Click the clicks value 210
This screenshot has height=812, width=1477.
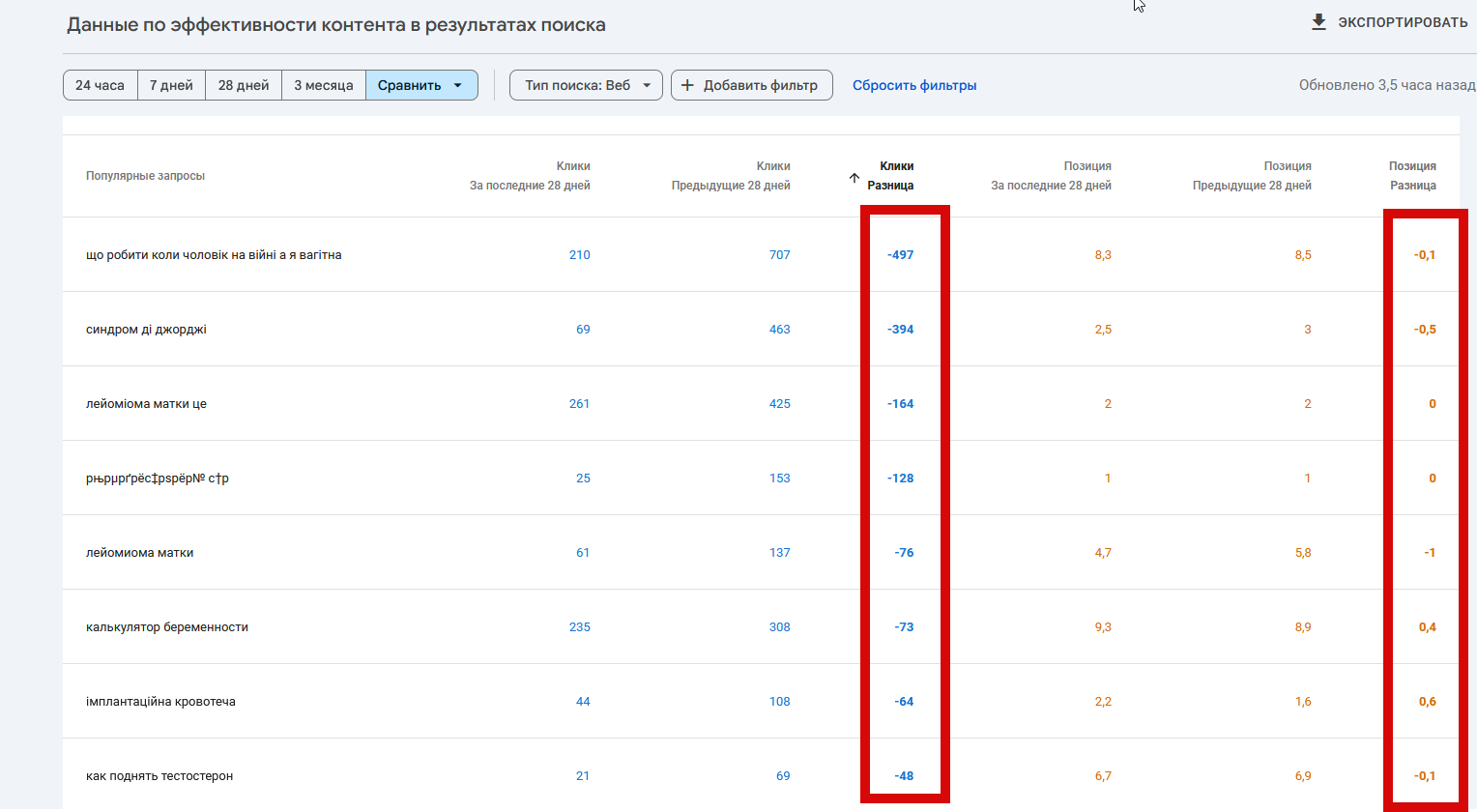pos(579,255)
